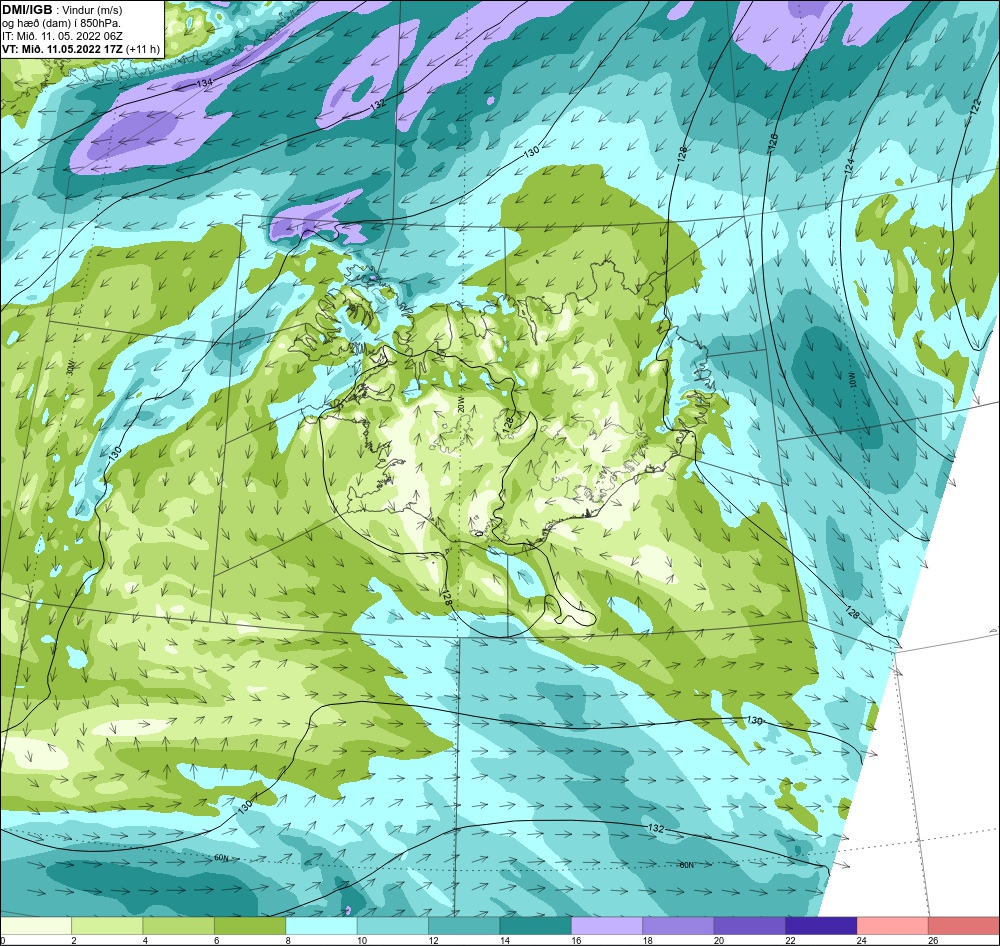This screenshot has width=1000, height=946.
Task: Select the 6–8 m/s green legend swatch
Action: pyautogui.click(x=250, y=925)
